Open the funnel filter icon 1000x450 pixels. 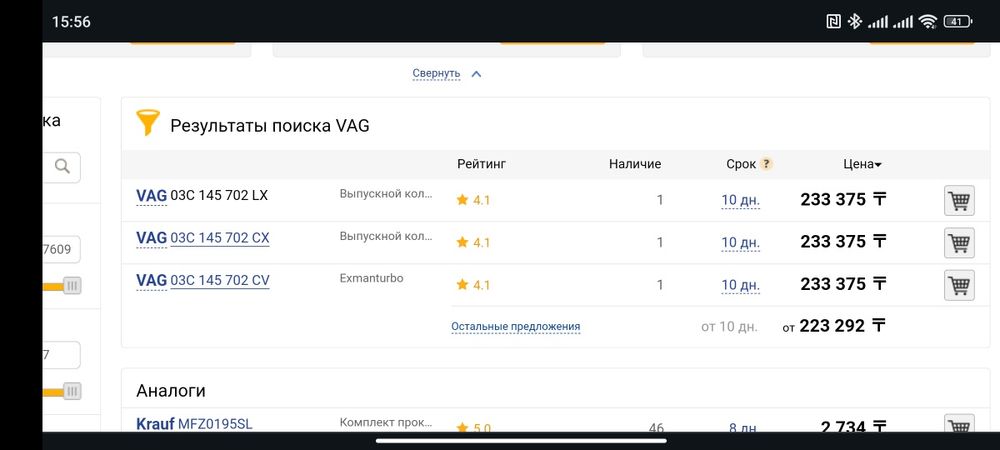pyautogui.click(x=148, y=122)
